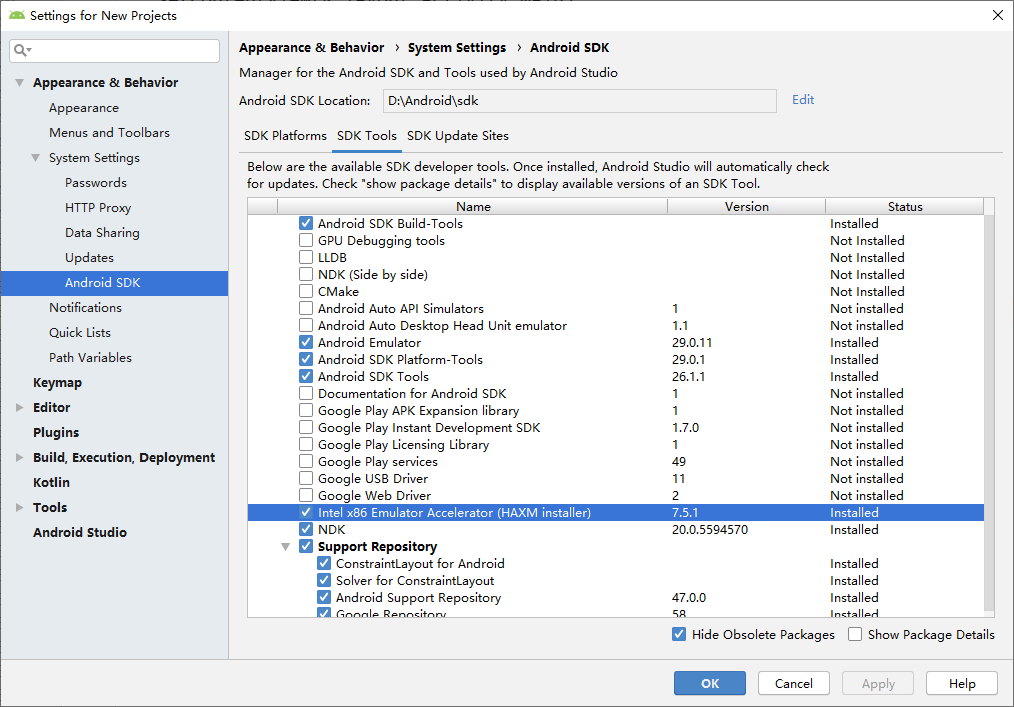Open Path Variables settings
Viewport: 1014px width, 707px height.
pyautogui.click(x=91, y=358)
